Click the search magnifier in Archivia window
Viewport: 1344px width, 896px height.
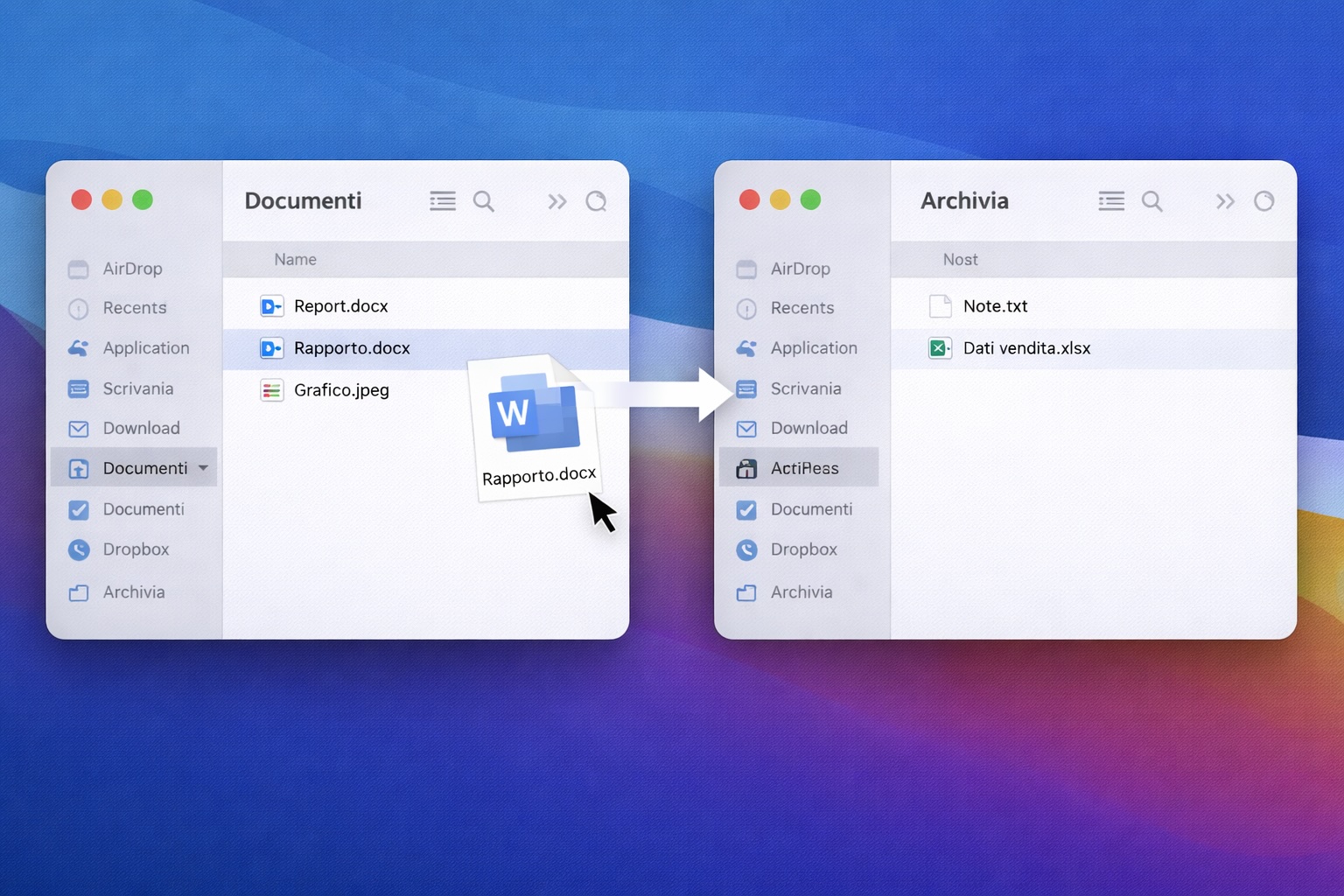(1151, 201)
